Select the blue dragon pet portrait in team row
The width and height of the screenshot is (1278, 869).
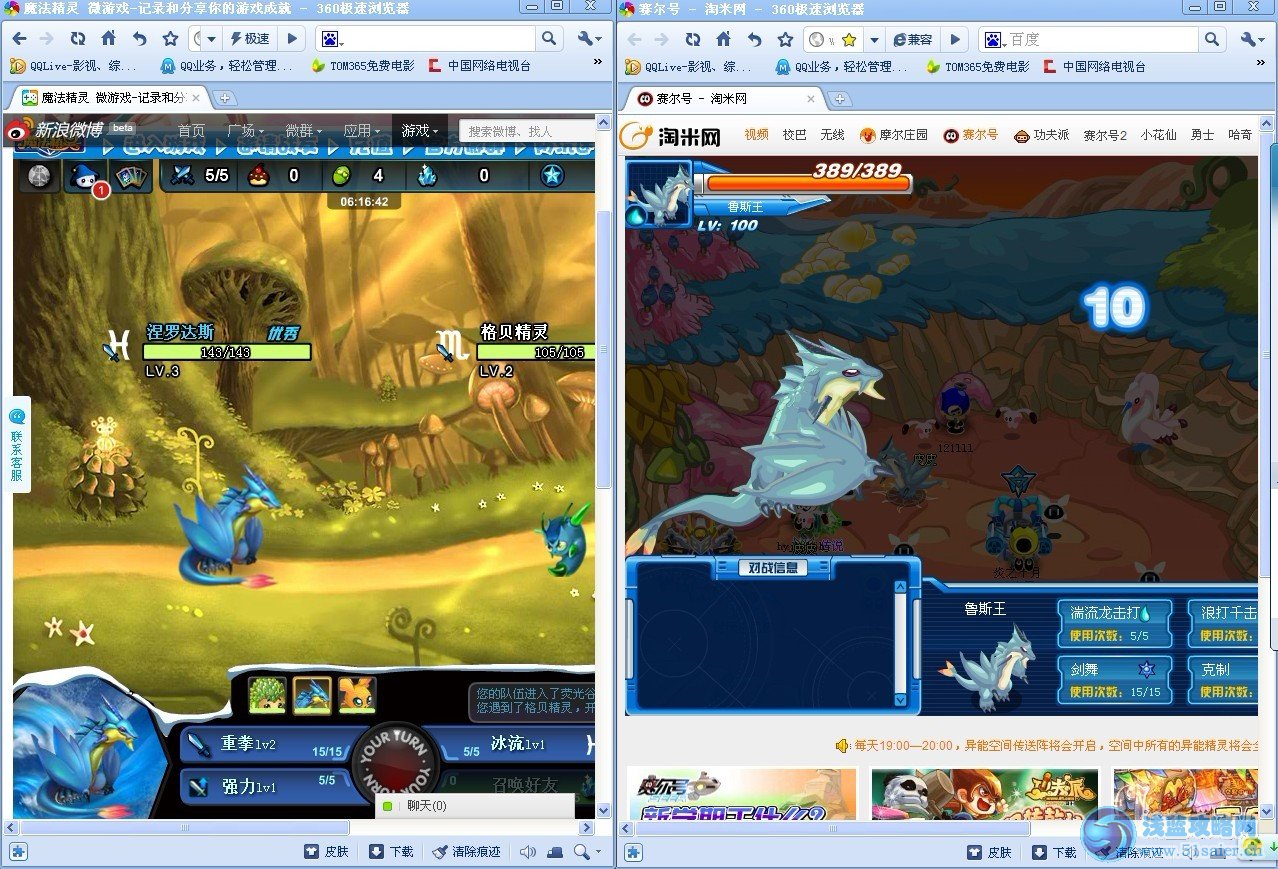click(x=312, y=695)
